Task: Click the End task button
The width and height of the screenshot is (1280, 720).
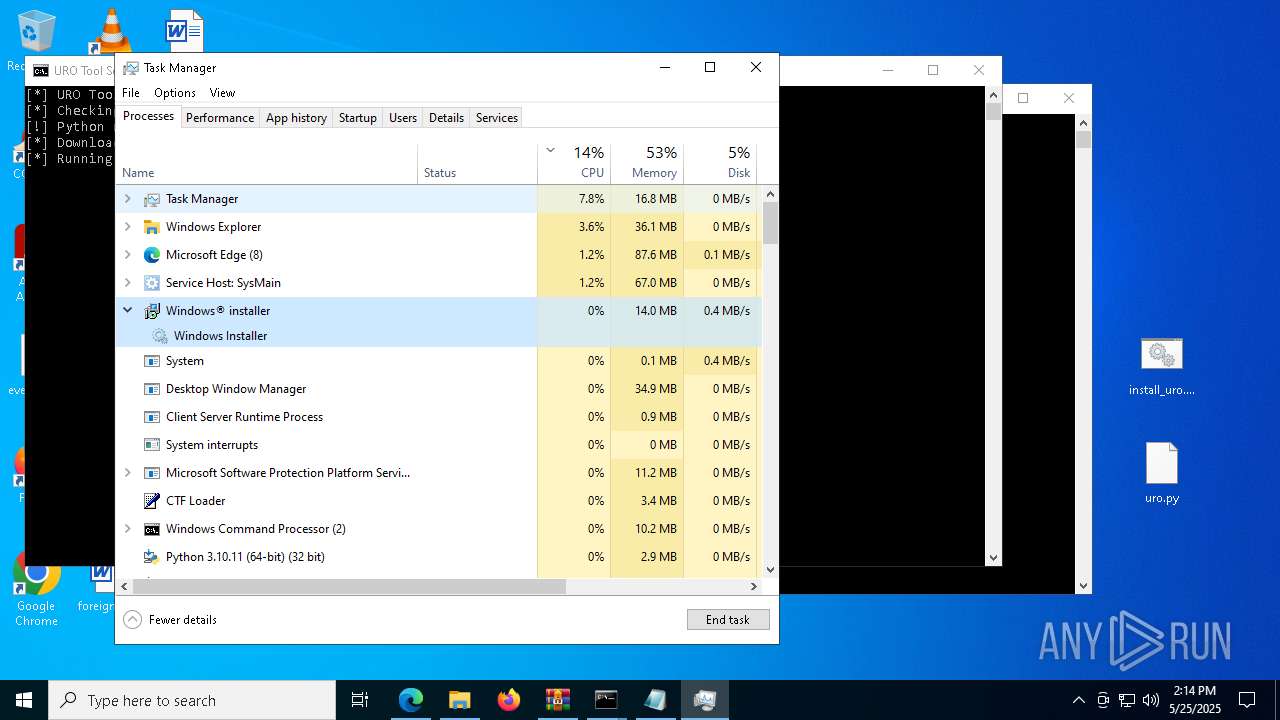Action: (728, 620)
